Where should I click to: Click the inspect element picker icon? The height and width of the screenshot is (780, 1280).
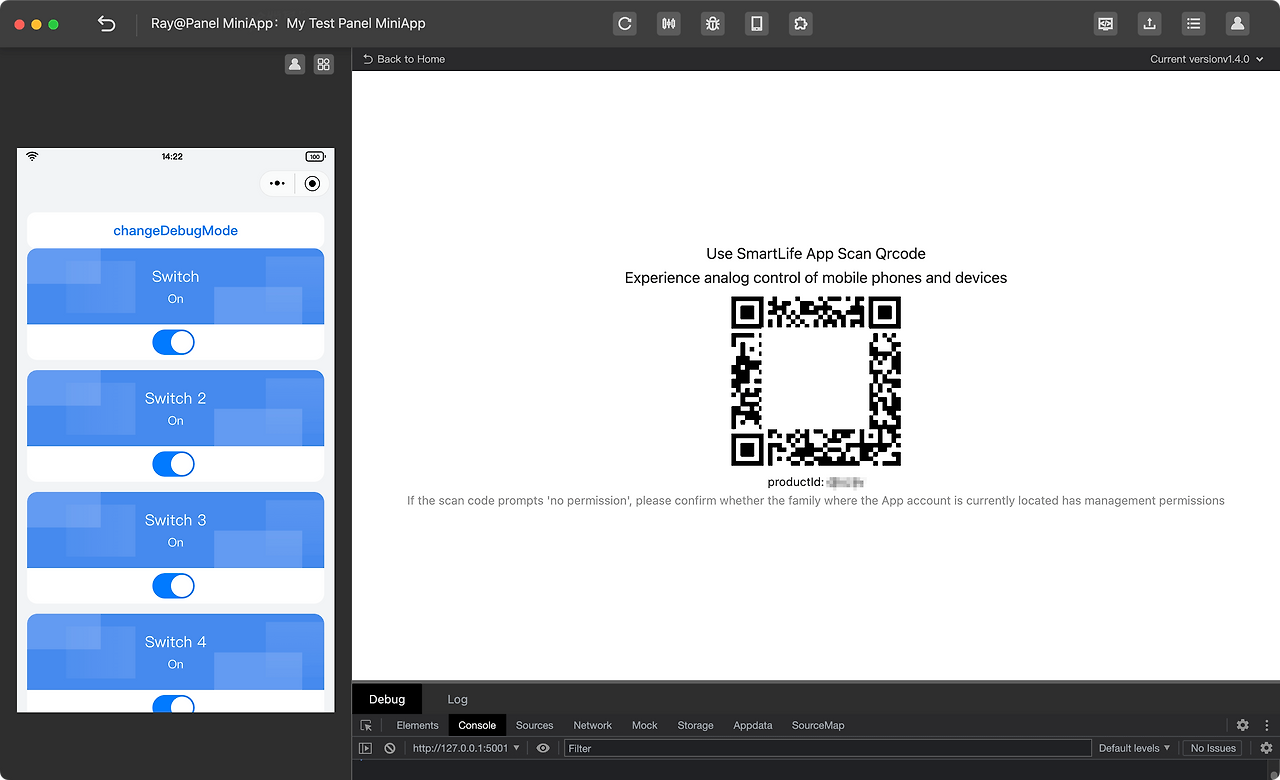(x=367, y=725)
